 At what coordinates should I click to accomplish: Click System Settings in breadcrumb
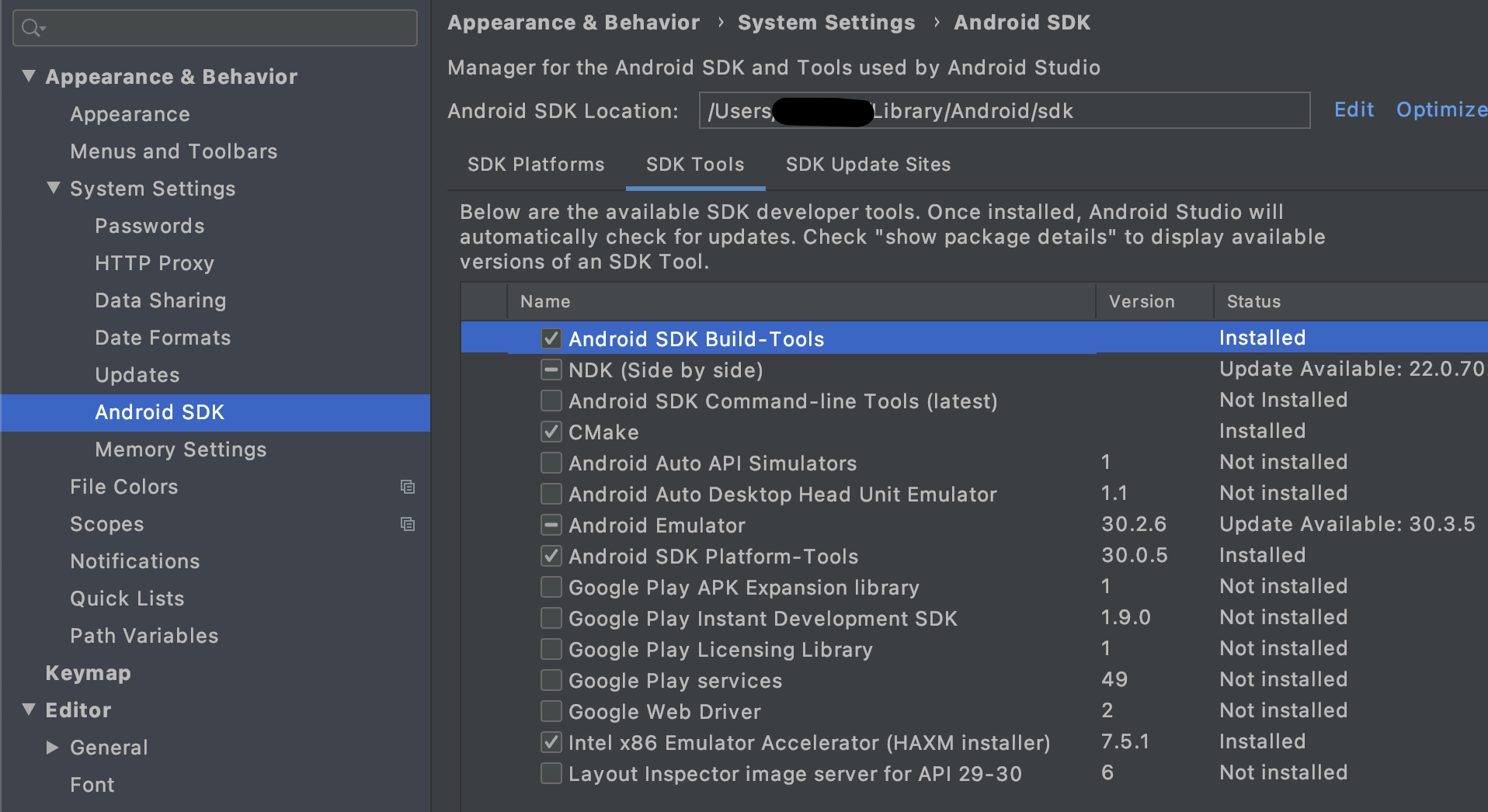pos(826,23)
